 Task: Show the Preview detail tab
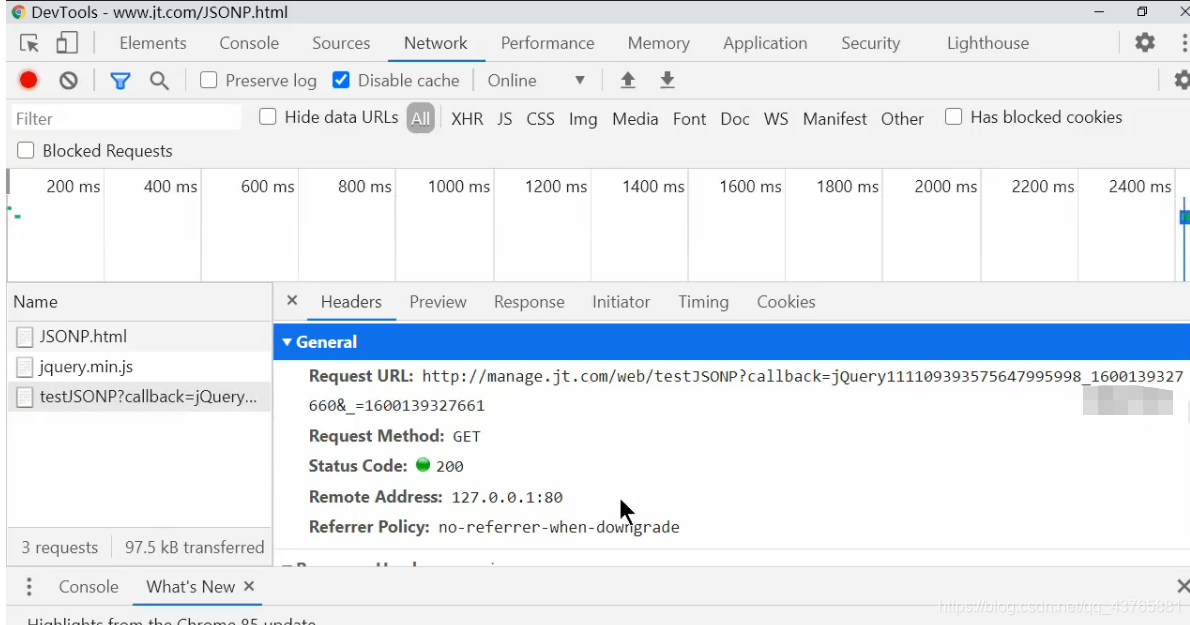point(438,302)
